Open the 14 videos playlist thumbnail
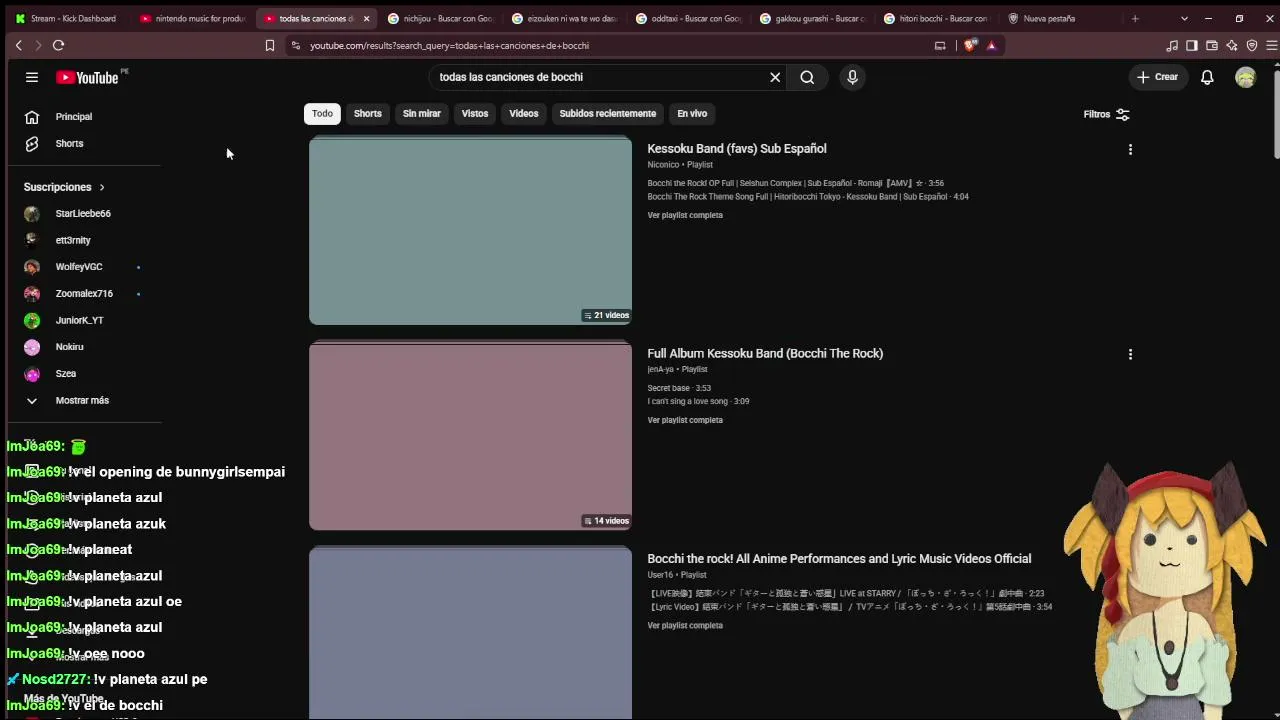The width and height of the screenshot is (1280, 720). click(x=470, y=435)
